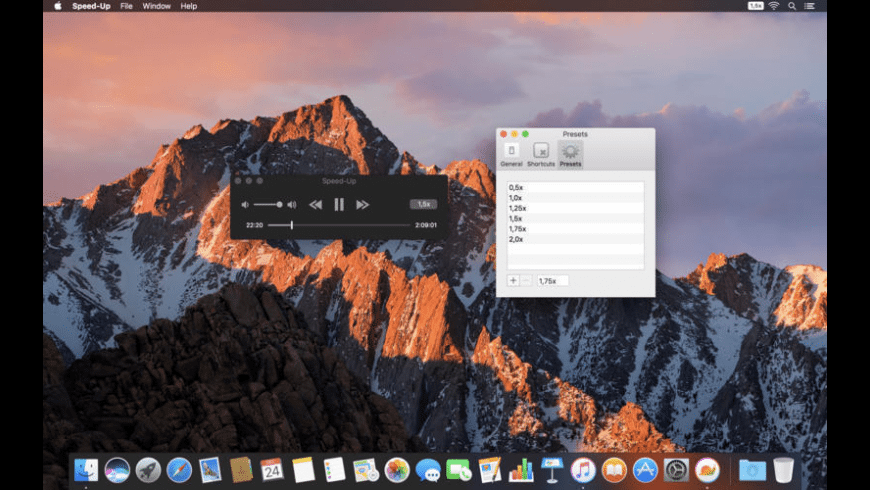
Task: Close the Presets window
Action: (x=503, y=134)
